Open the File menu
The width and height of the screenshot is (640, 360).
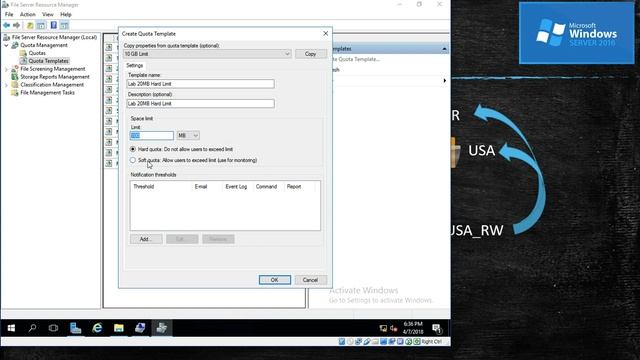point(9,14)
